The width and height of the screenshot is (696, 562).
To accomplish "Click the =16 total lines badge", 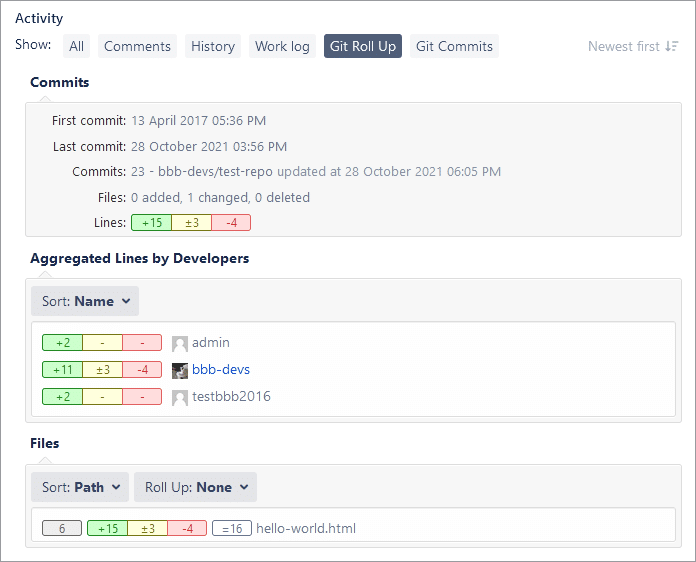I will pos(232,528).
